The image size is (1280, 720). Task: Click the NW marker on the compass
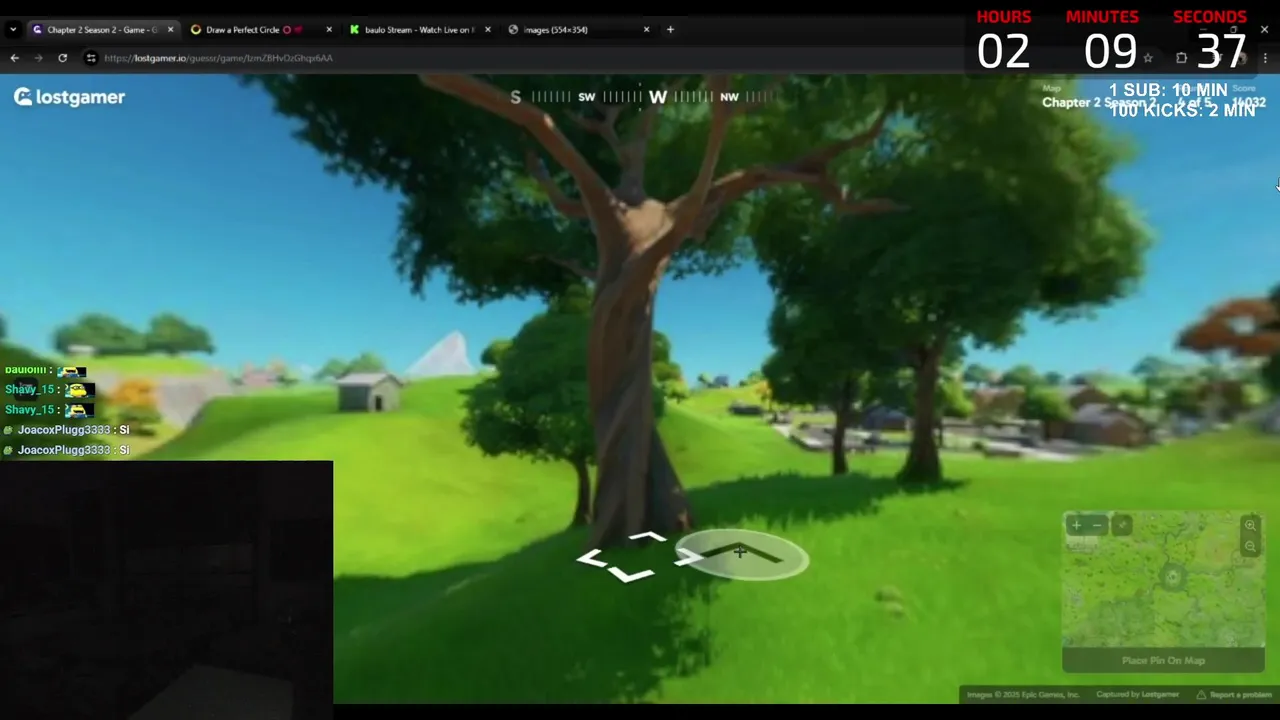click(x=729, y=97)
